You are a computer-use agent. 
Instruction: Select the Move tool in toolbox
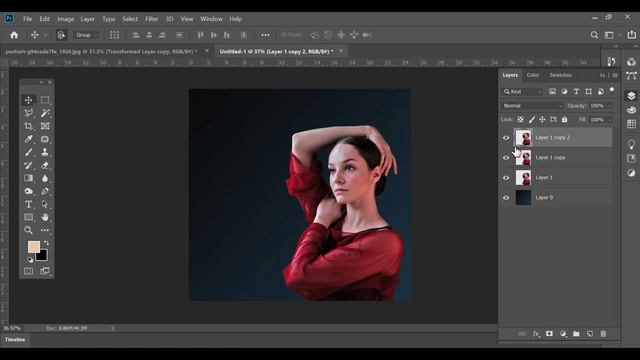click(29, 100)
